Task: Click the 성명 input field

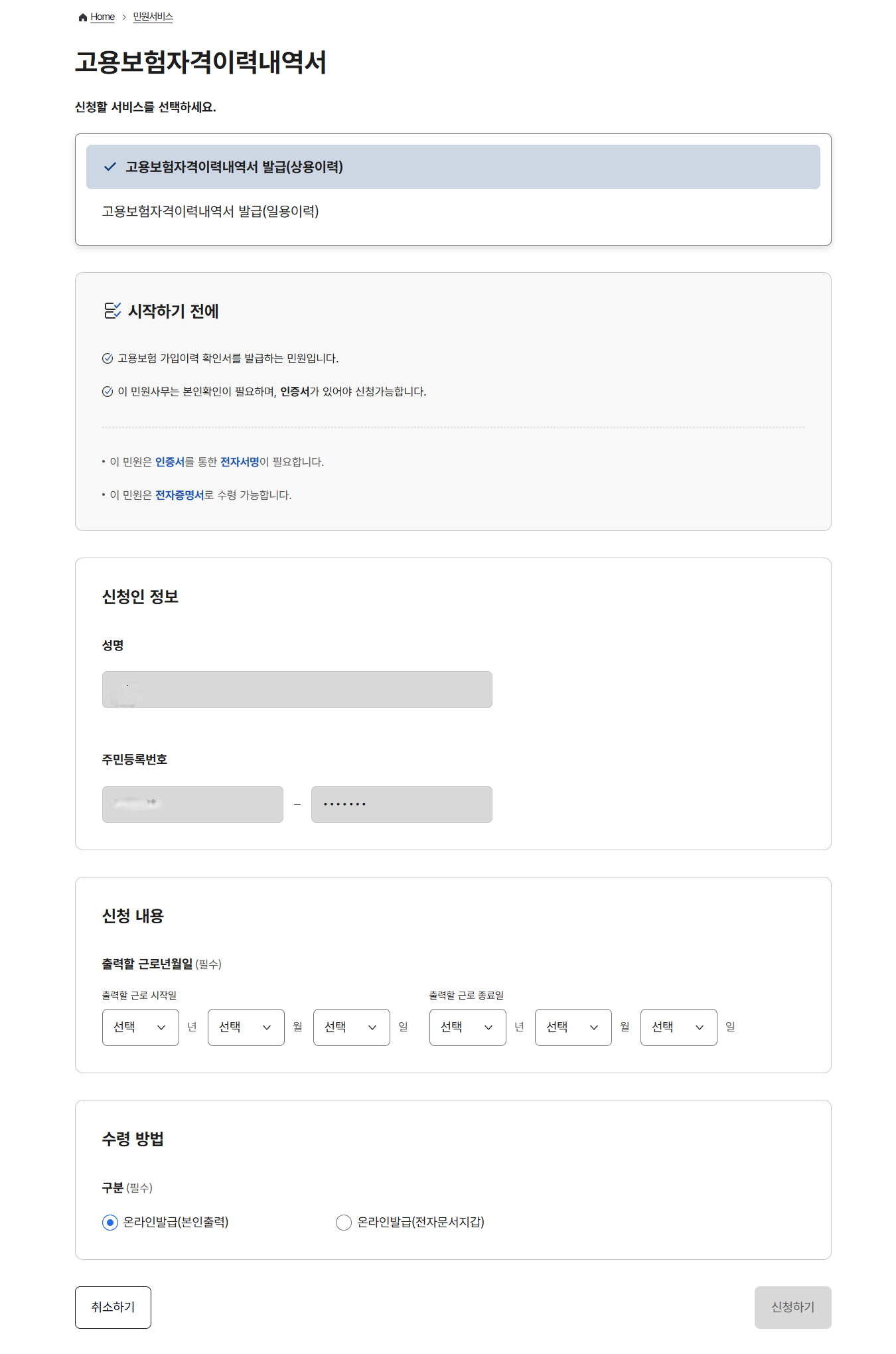Action: click(x=297, y=689)
